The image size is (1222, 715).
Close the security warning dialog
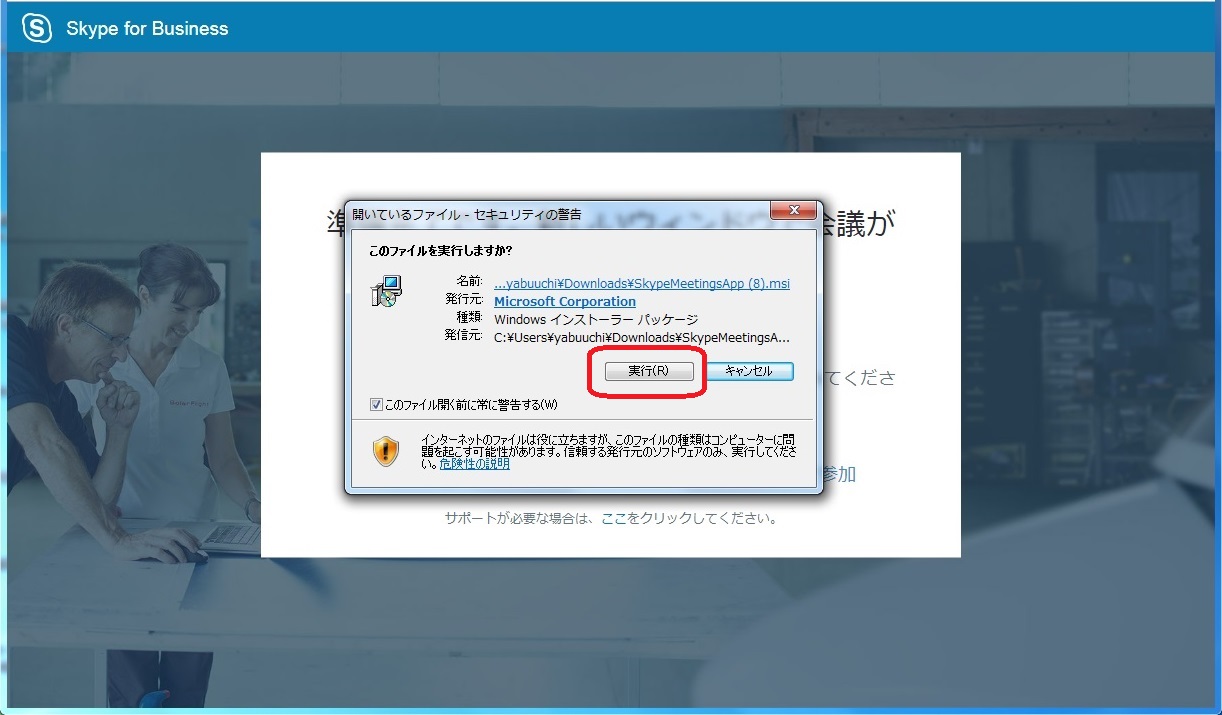[x=794, y=211]
